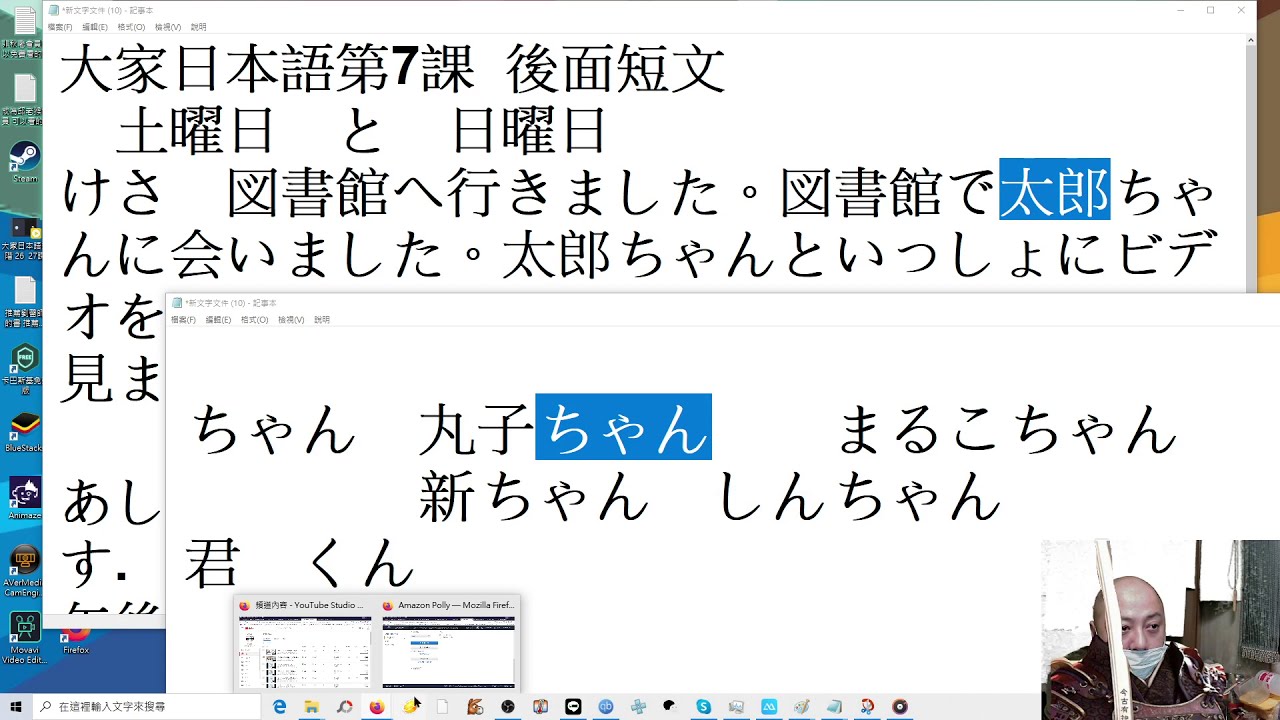Click the taskbar search box
The width and height of the screenshot is (1280, 720).
[147, 707]
